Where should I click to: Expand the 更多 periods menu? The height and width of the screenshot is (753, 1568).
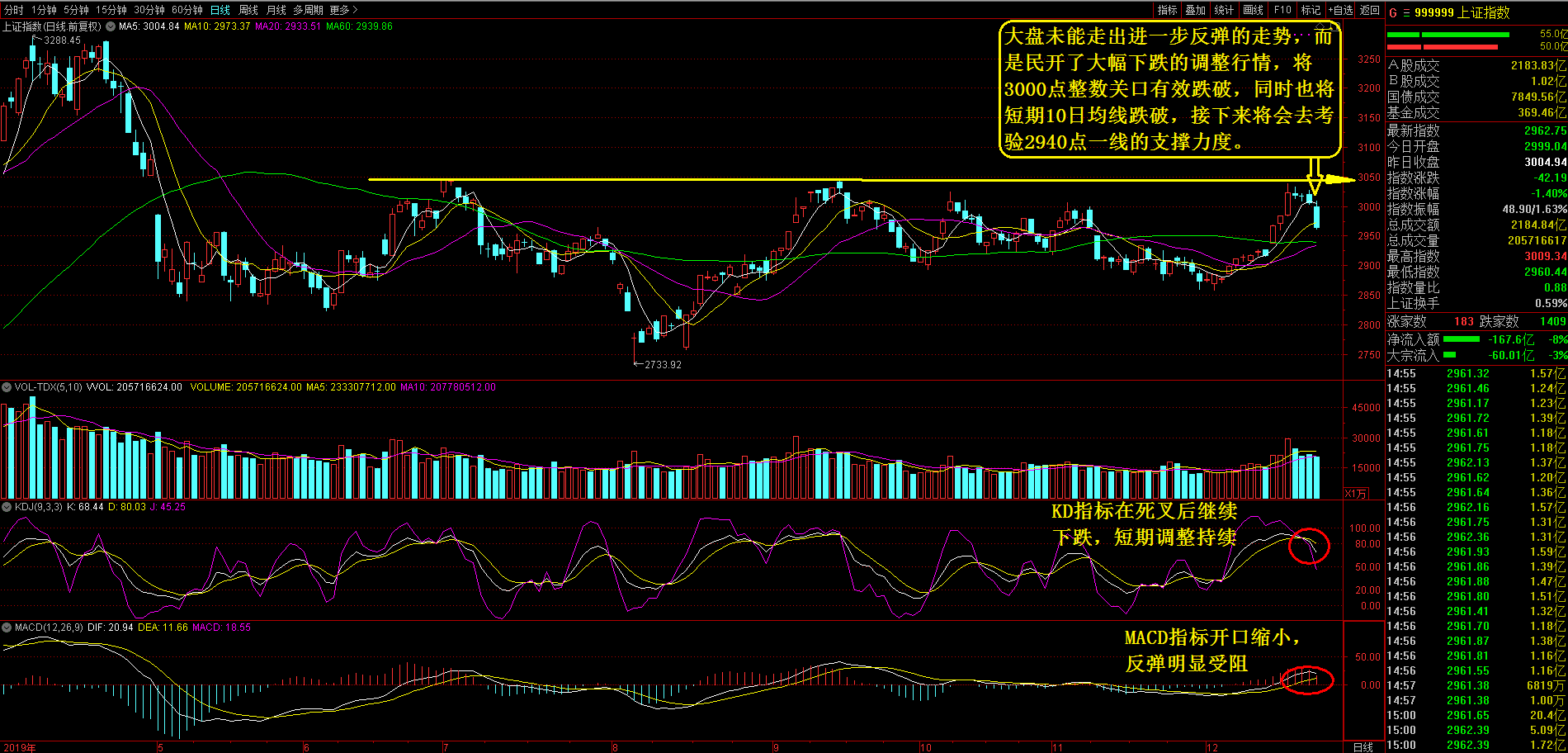[343, 10]
